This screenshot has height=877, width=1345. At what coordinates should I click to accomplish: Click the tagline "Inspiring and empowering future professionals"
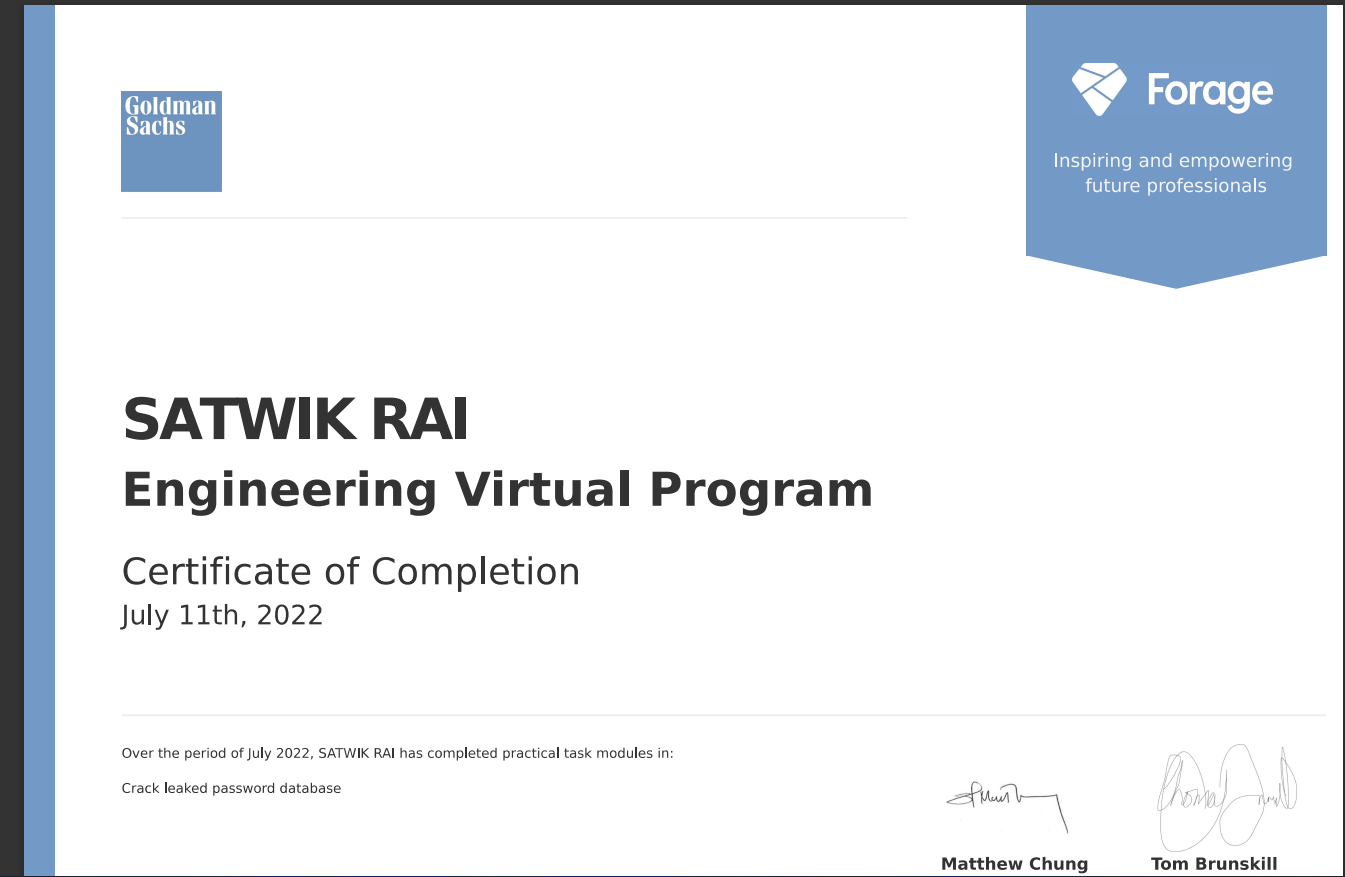point(1175,173)
